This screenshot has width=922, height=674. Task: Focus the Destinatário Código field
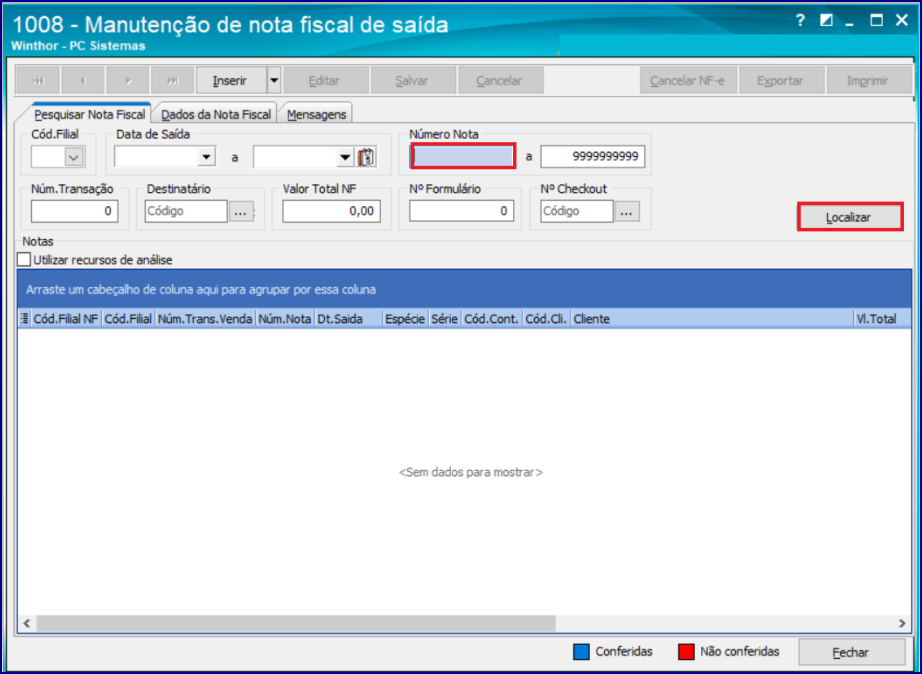click(x=186, y=211)
